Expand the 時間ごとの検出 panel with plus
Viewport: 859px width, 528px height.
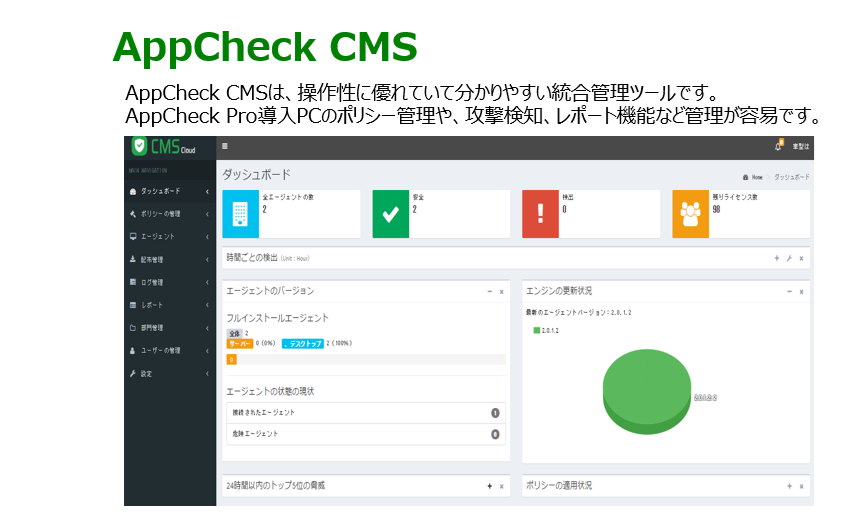pos(777,258)
